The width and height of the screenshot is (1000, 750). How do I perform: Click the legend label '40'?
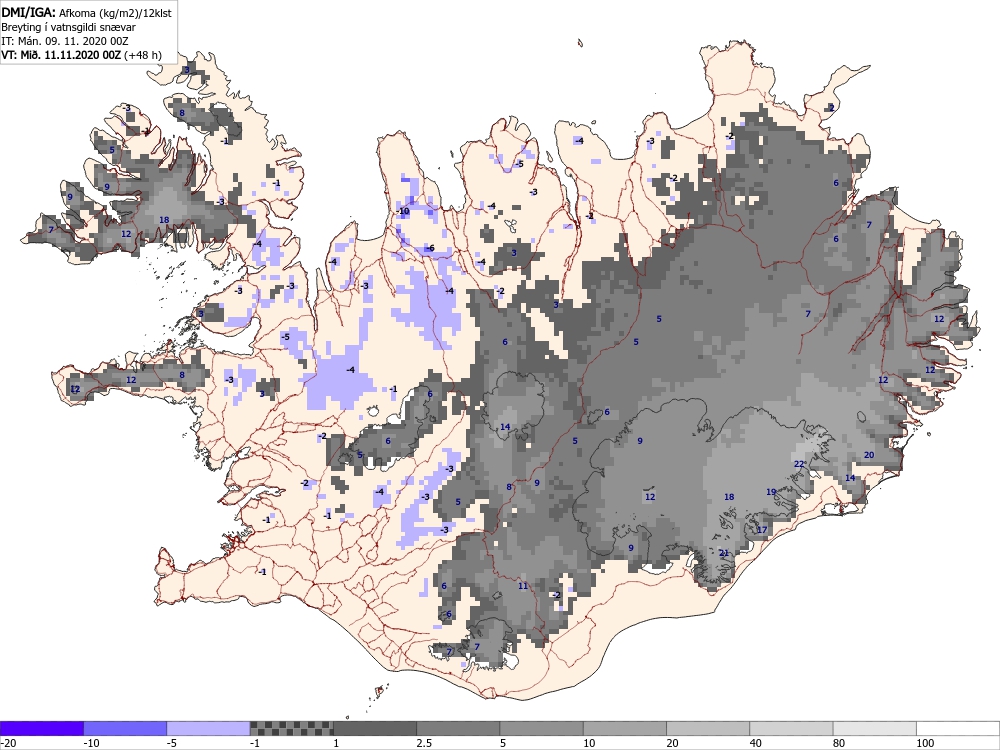(756, 743)
